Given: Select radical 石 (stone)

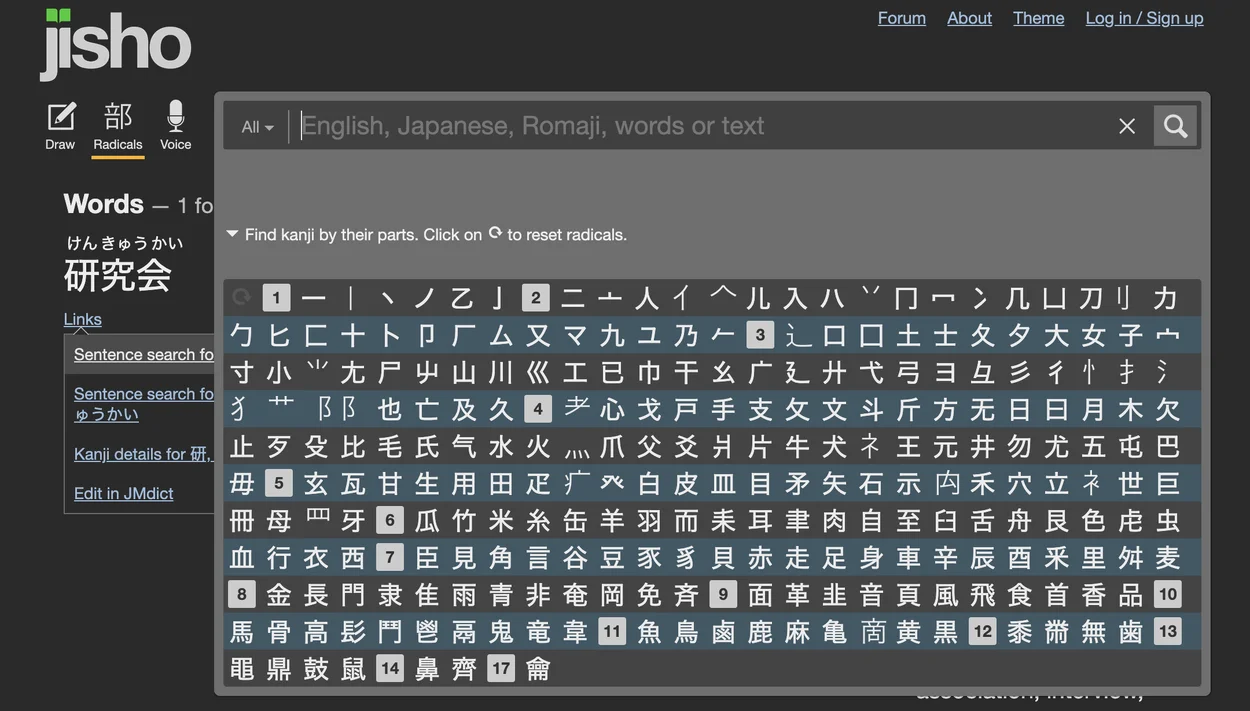Looking at the screenshot, I should click(x=871, y=483).
